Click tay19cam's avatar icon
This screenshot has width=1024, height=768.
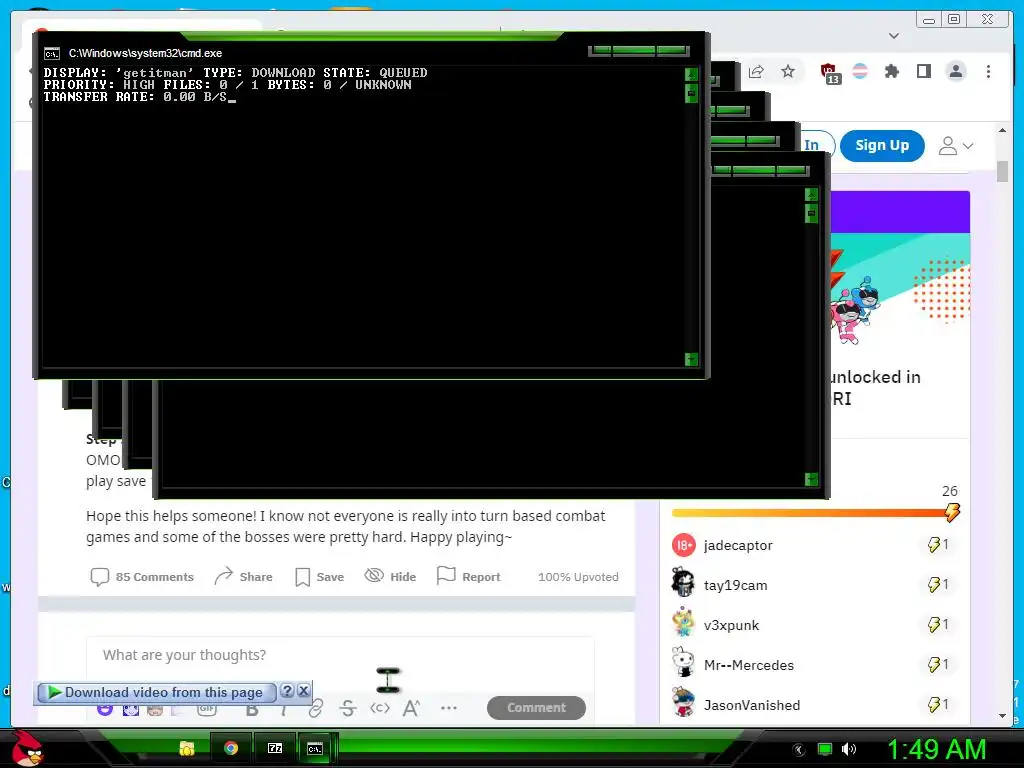click(683, 582)
